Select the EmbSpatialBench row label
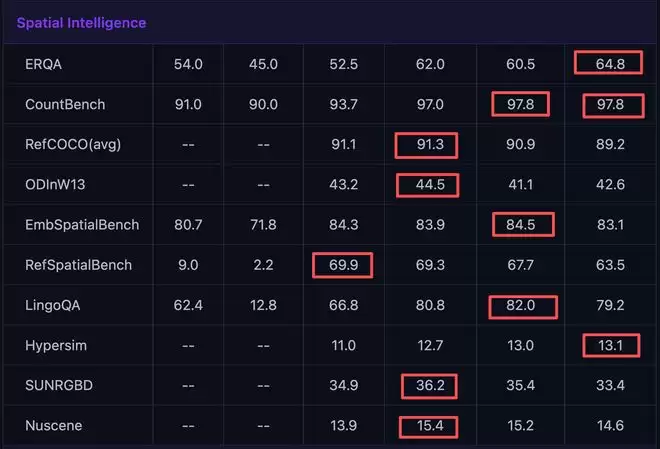The image size is (660, 449). tap(82, 225)
